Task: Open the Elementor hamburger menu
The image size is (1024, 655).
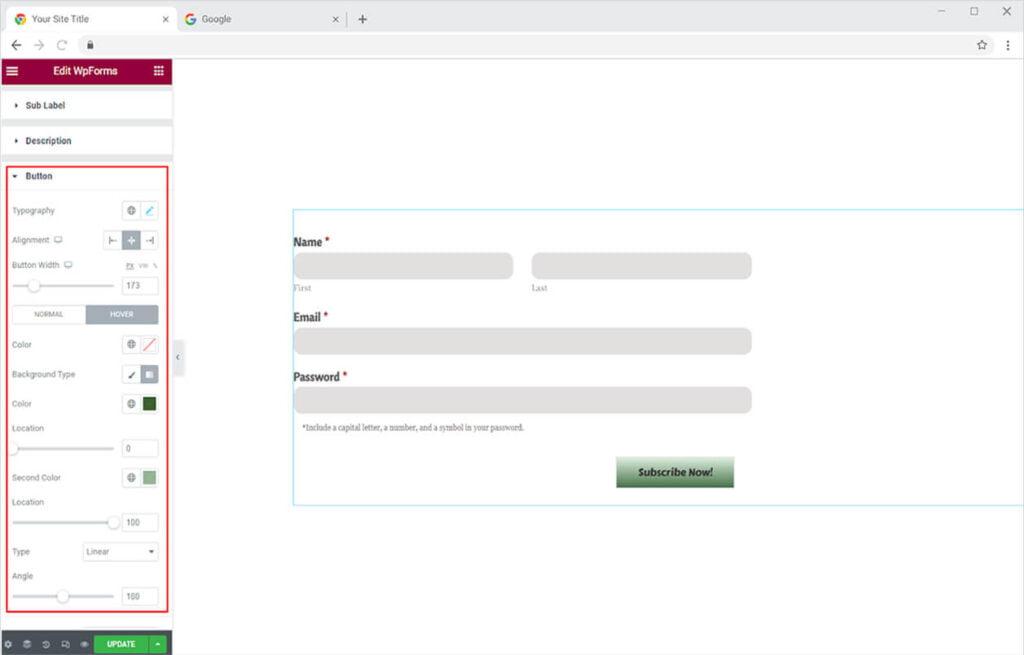Action: click(x=12, y=71)
